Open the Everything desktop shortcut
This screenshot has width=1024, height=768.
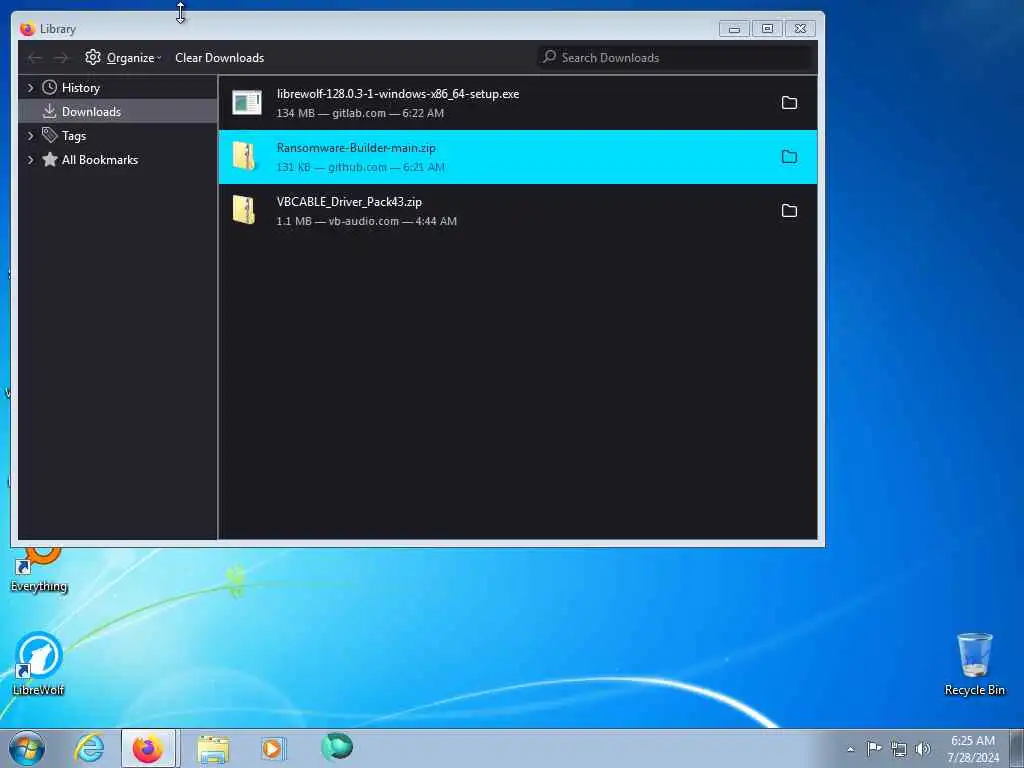(x=39, y=570)
